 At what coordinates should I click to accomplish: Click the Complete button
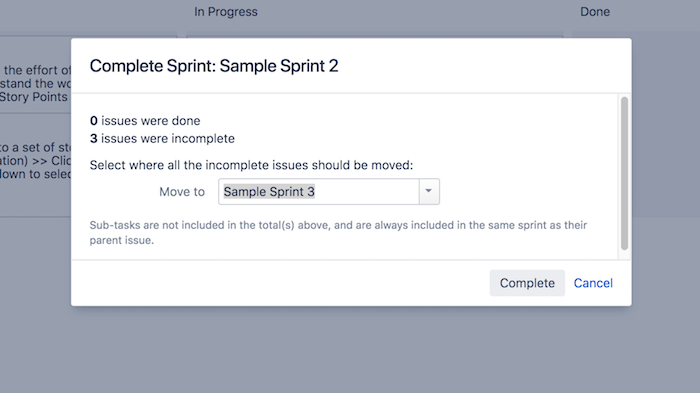527,283
